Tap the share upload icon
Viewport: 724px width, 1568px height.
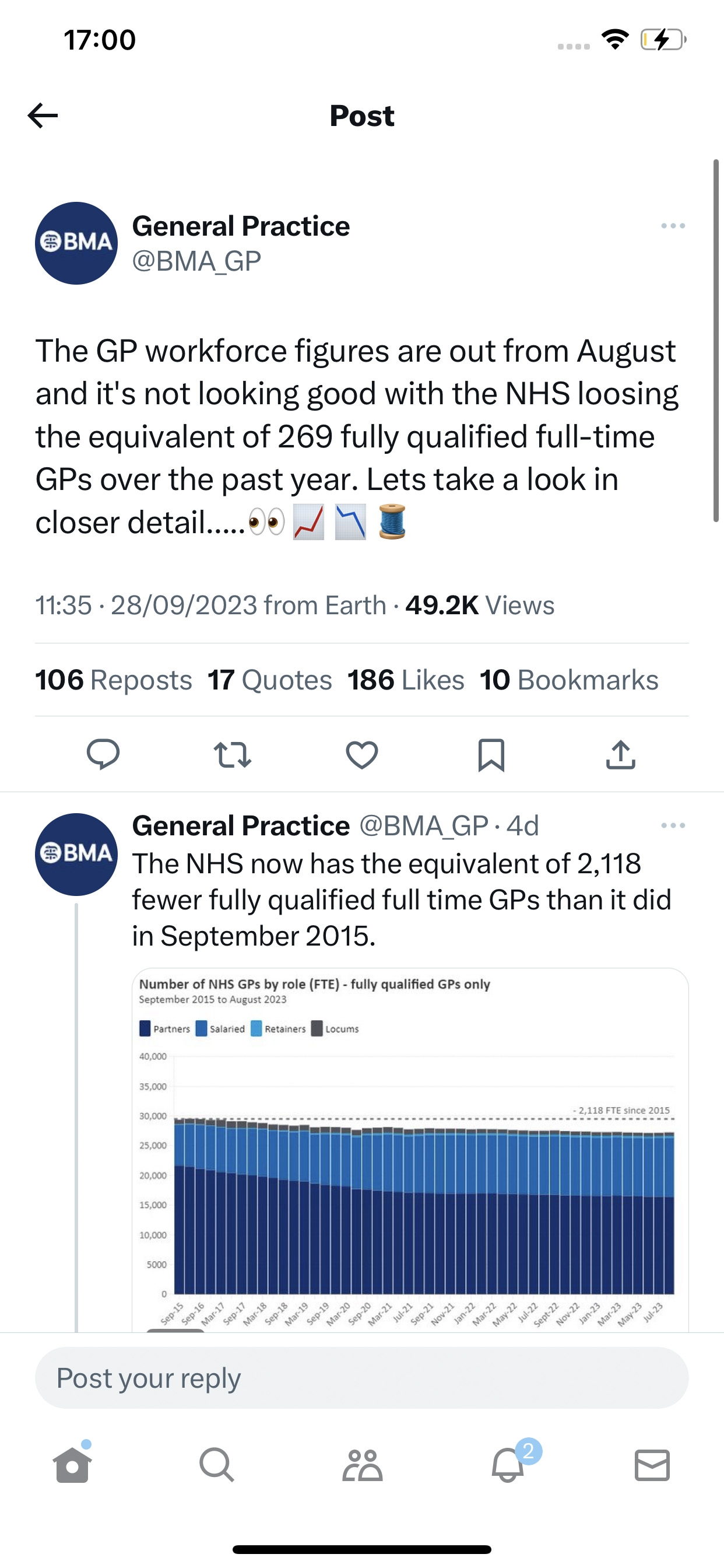click(621, 755)
